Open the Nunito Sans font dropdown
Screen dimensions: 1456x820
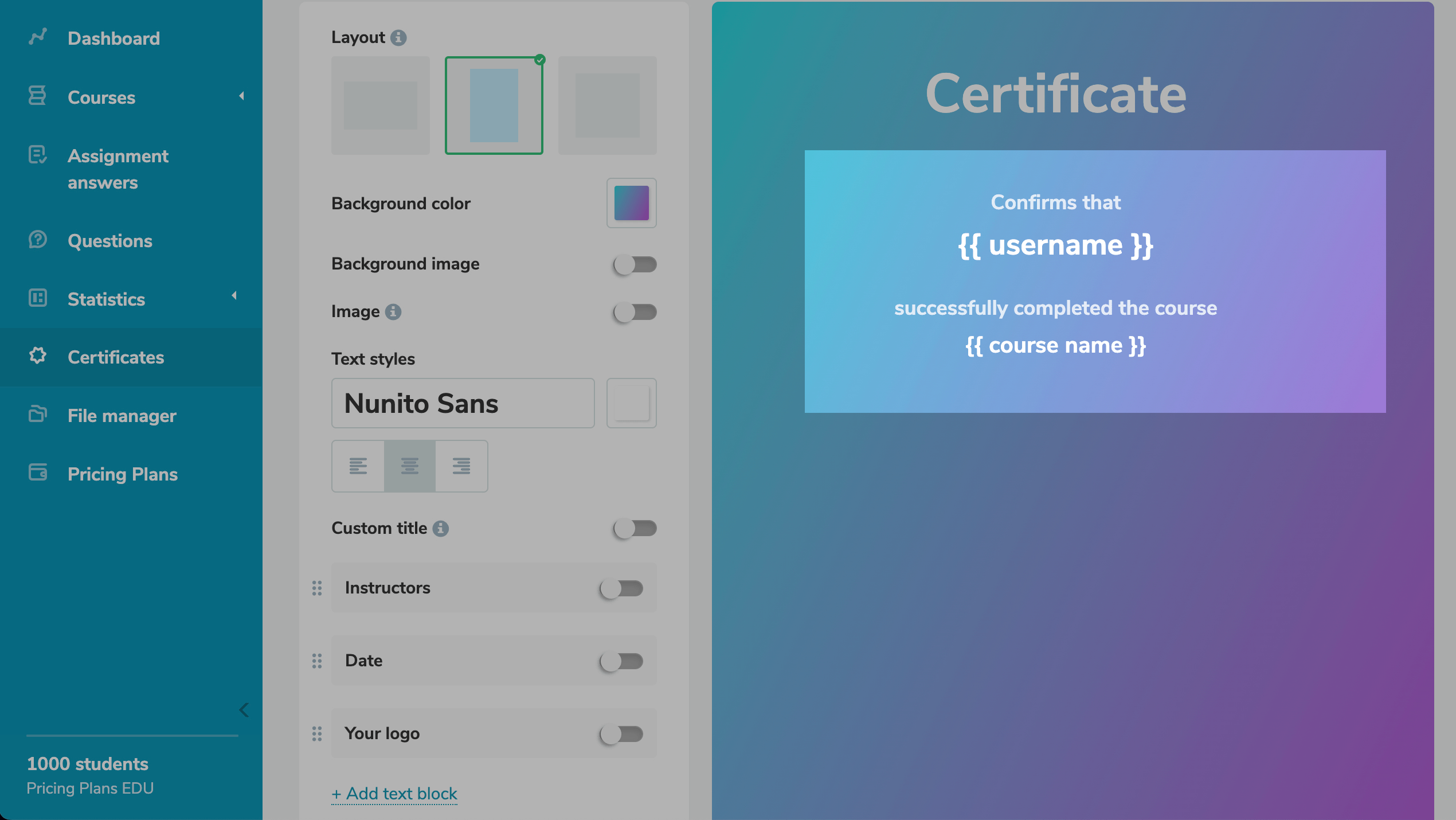(x=463, y=403)
